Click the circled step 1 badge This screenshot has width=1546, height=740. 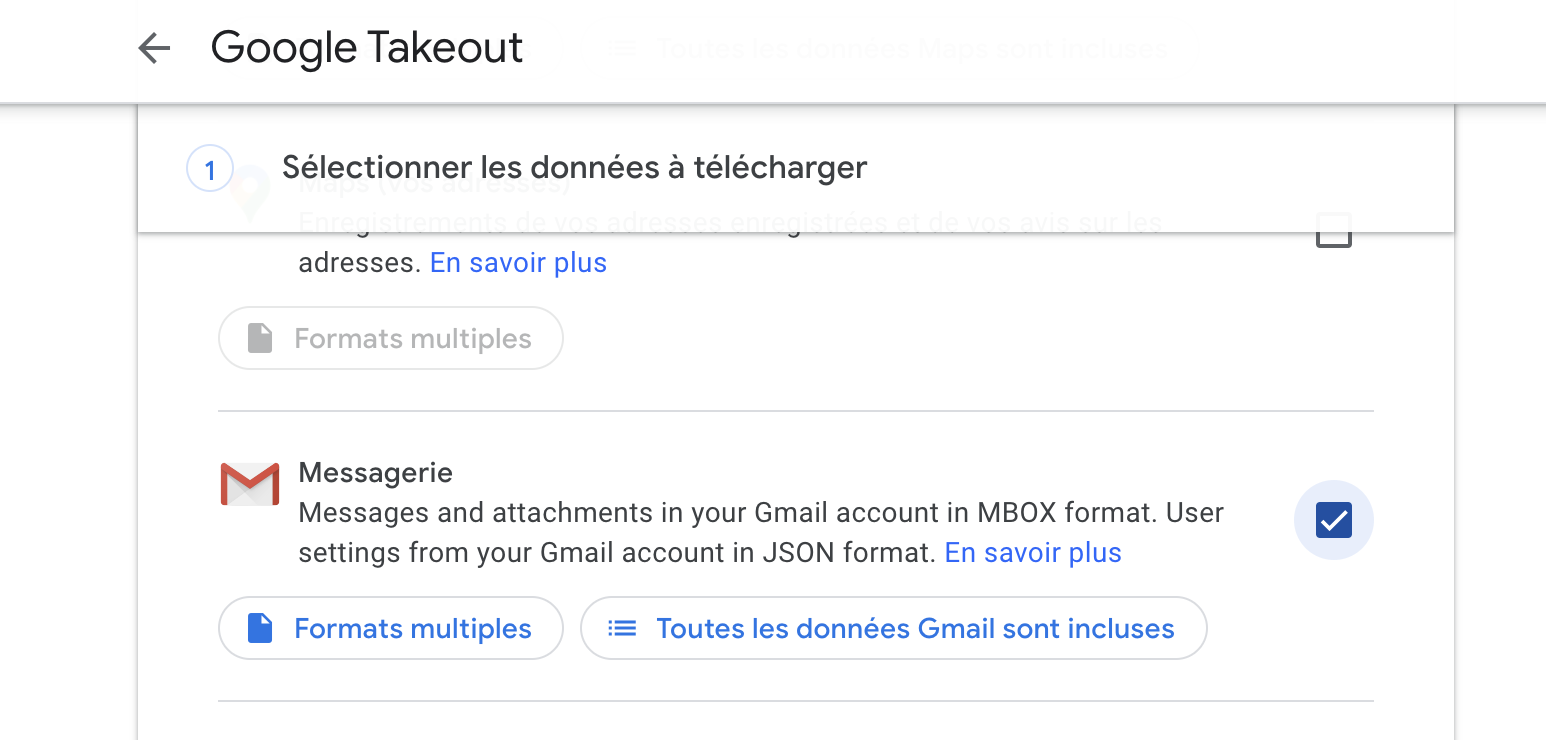point(209,169)
